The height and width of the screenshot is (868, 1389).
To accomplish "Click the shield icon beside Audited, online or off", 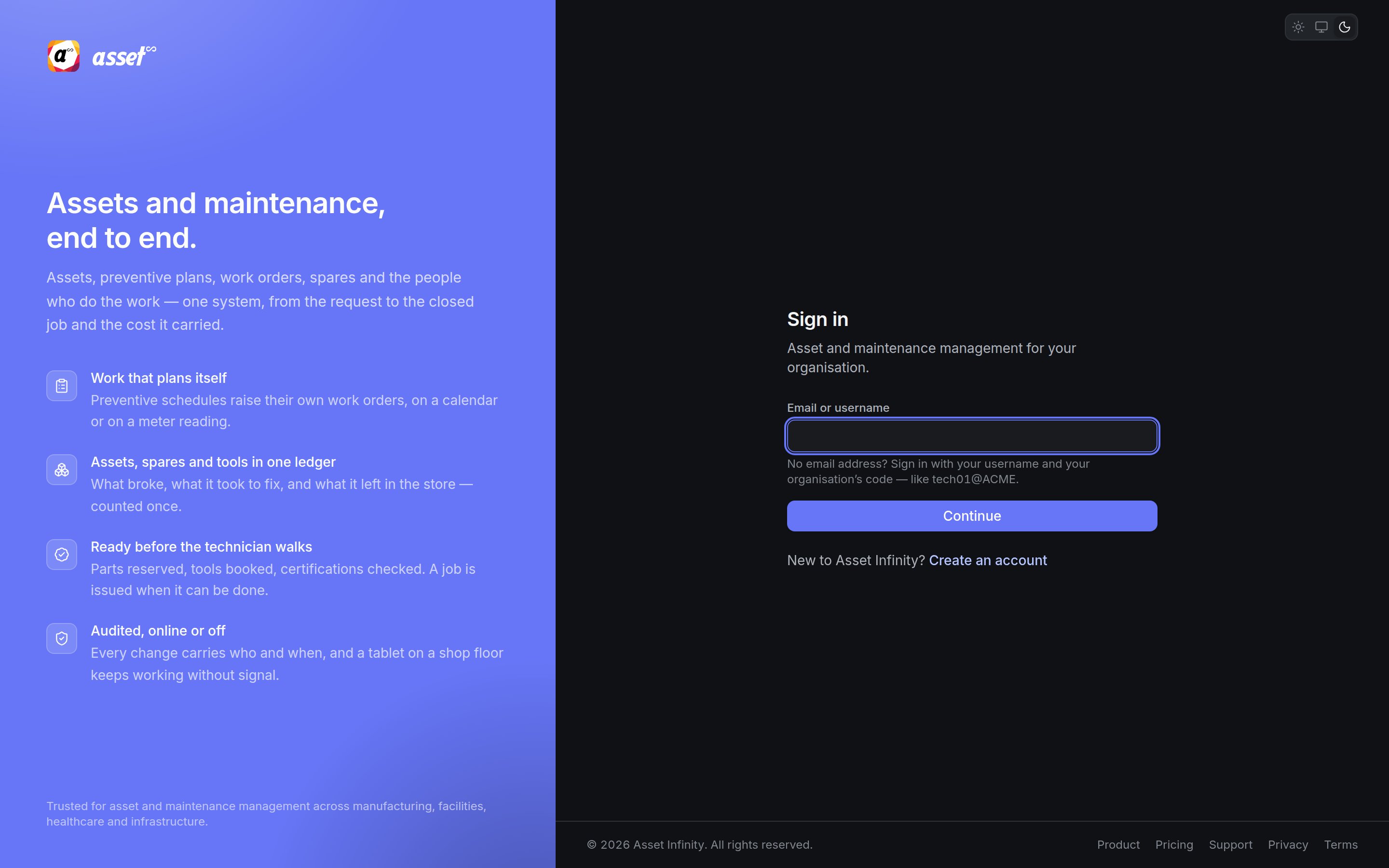I will (x=62, y=638).
